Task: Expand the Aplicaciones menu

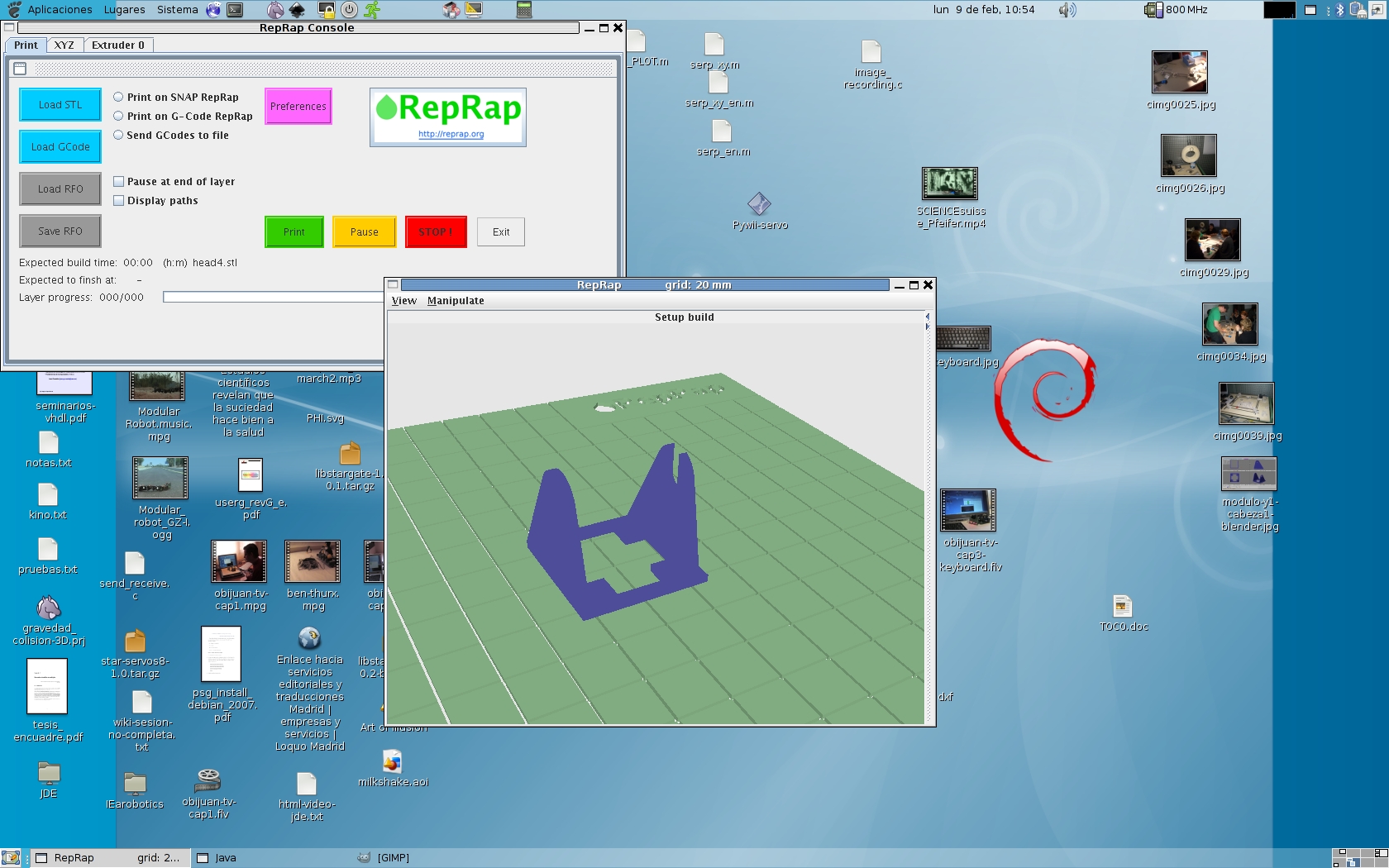Action: [60, 10]
